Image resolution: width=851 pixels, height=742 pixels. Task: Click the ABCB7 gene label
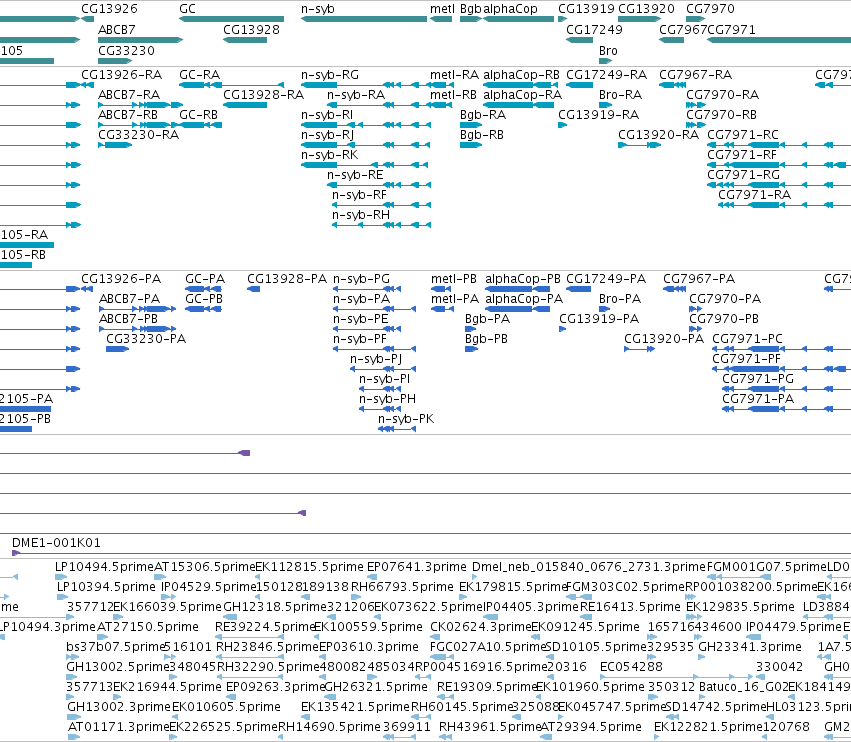coord(117,29)
